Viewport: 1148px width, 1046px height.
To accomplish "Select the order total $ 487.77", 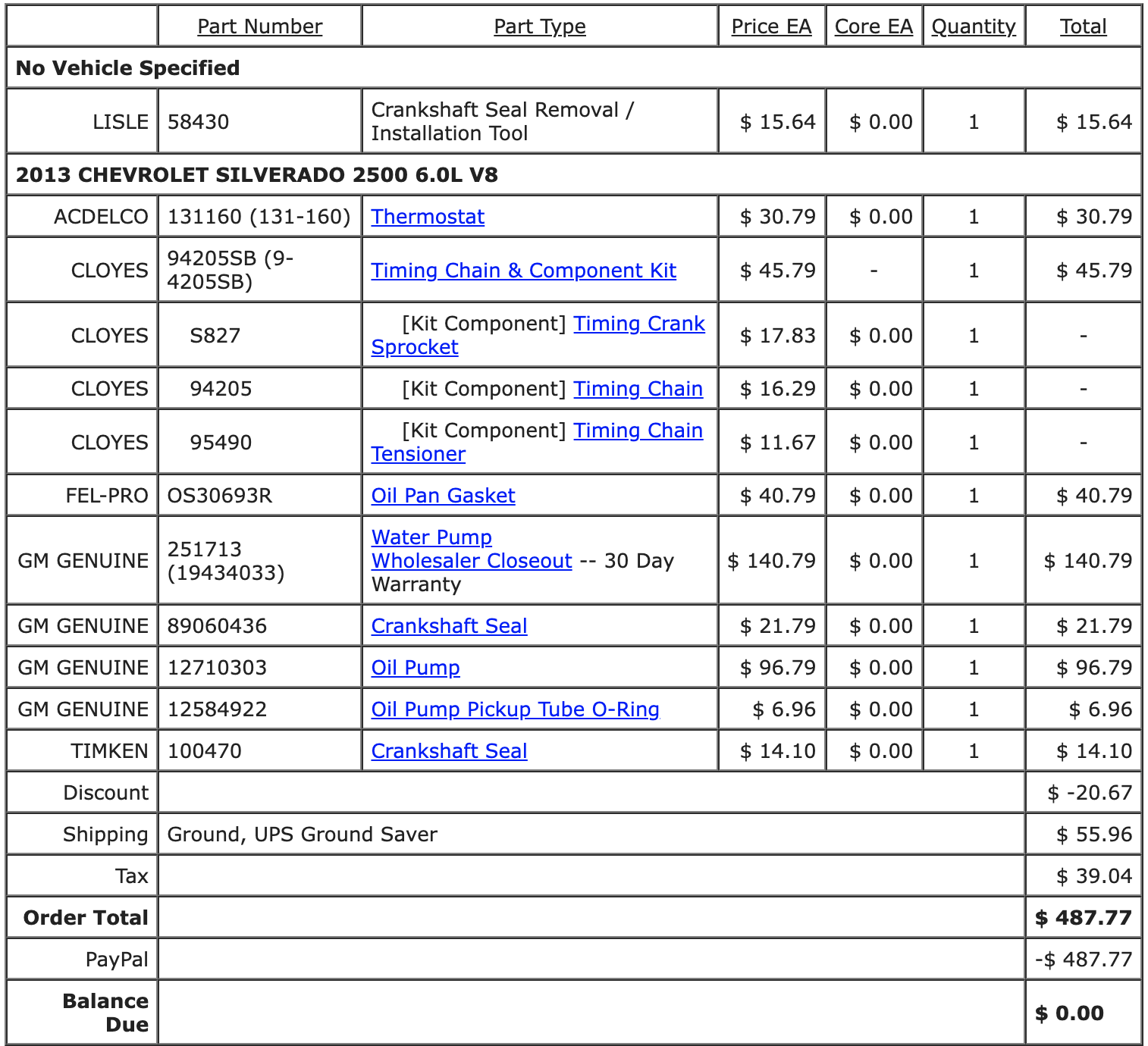I will tap(1084, 918).
